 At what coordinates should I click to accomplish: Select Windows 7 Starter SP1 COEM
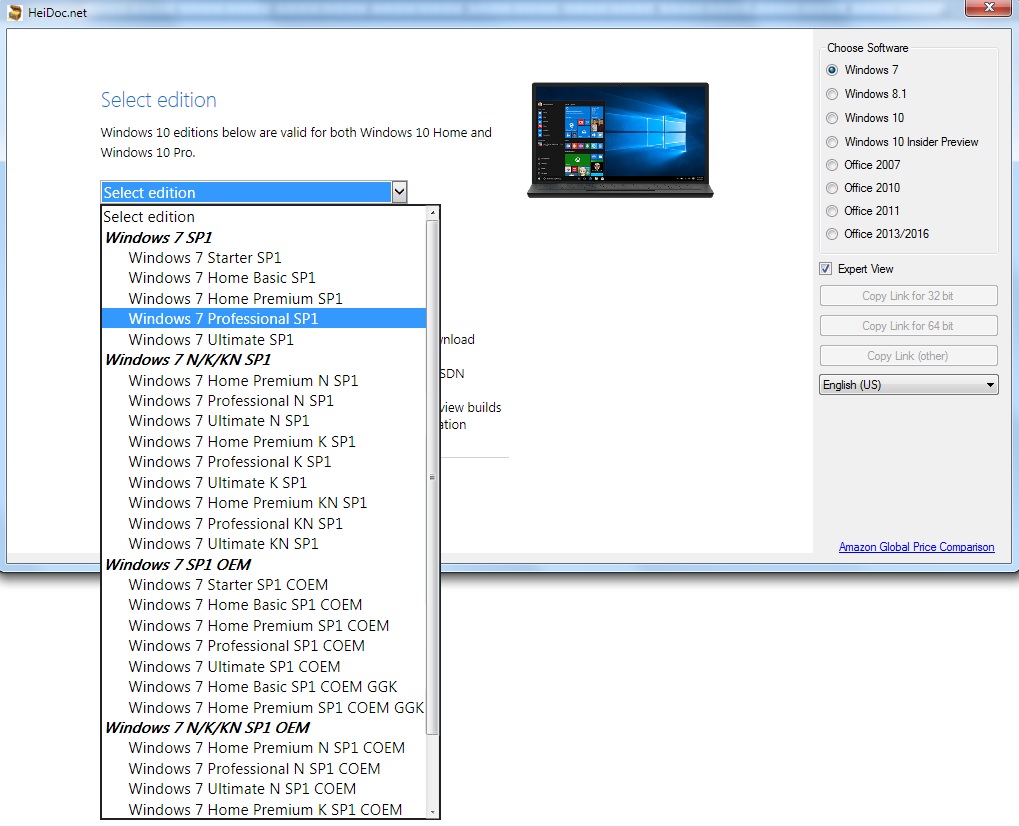[264, 584]
